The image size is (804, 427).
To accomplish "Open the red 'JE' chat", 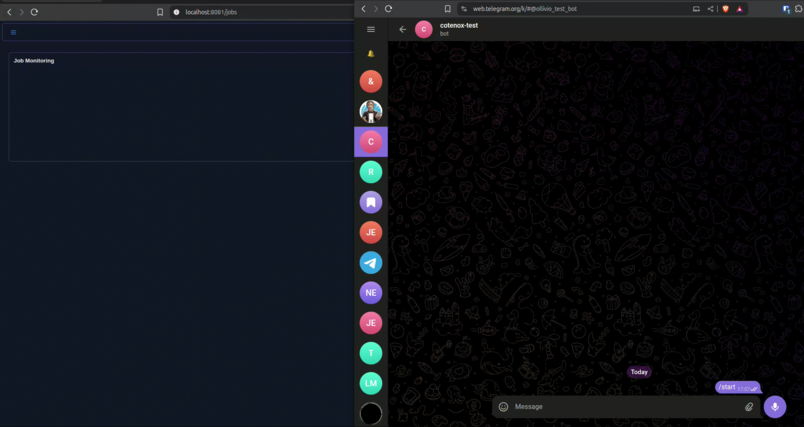I will 371,232.
